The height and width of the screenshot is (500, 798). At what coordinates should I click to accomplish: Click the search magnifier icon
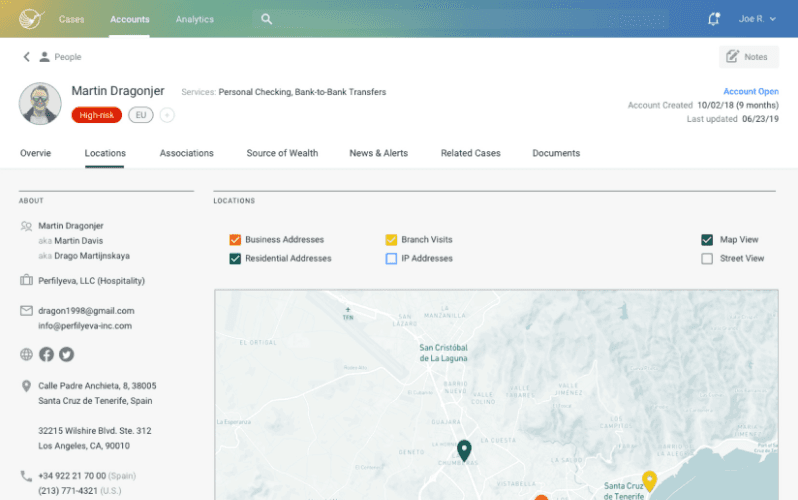tap(266, 19)
